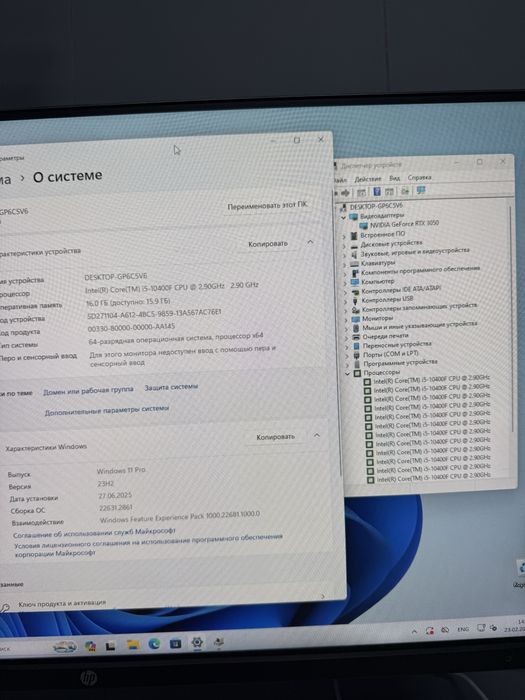Collapse the Характеристики устройства section chevron

coord(310,242)
